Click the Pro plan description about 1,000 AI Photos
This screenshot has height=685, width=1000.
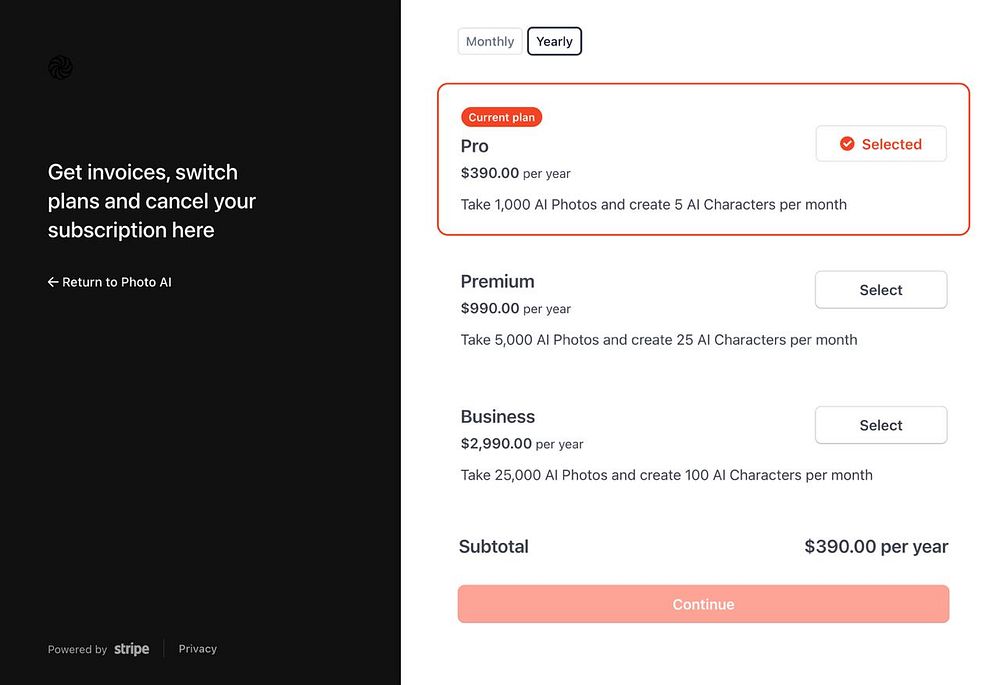pos(654,204)
